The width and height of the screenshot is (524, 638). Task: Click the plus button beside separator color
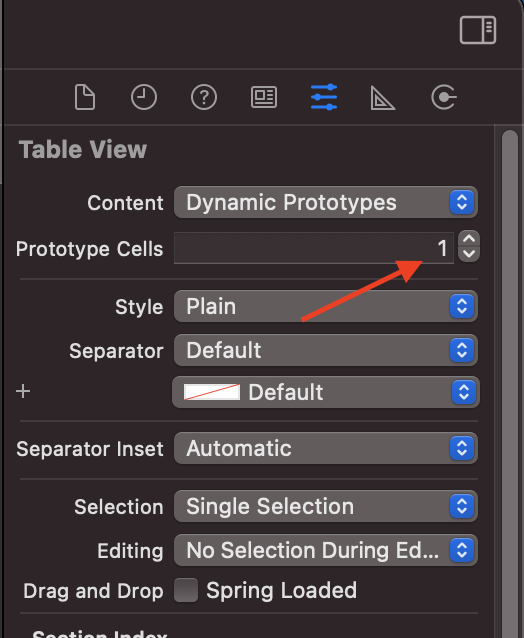[x=23, y=391]
